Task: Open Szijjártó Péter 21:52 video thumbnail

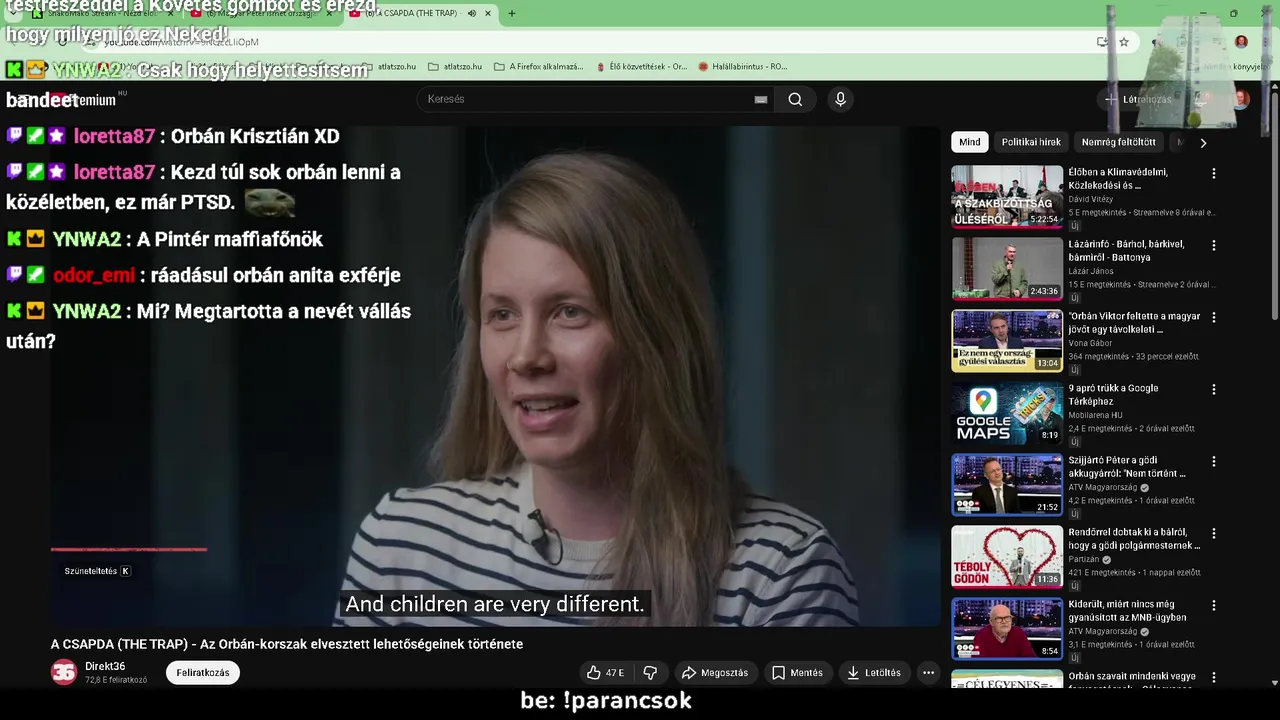Action: pos(1007,485)
